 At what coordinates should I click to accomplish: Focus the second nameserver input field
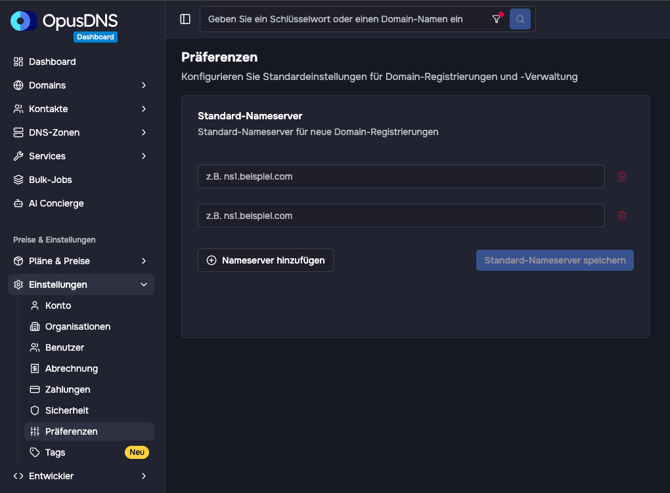[x=401, y=216]
